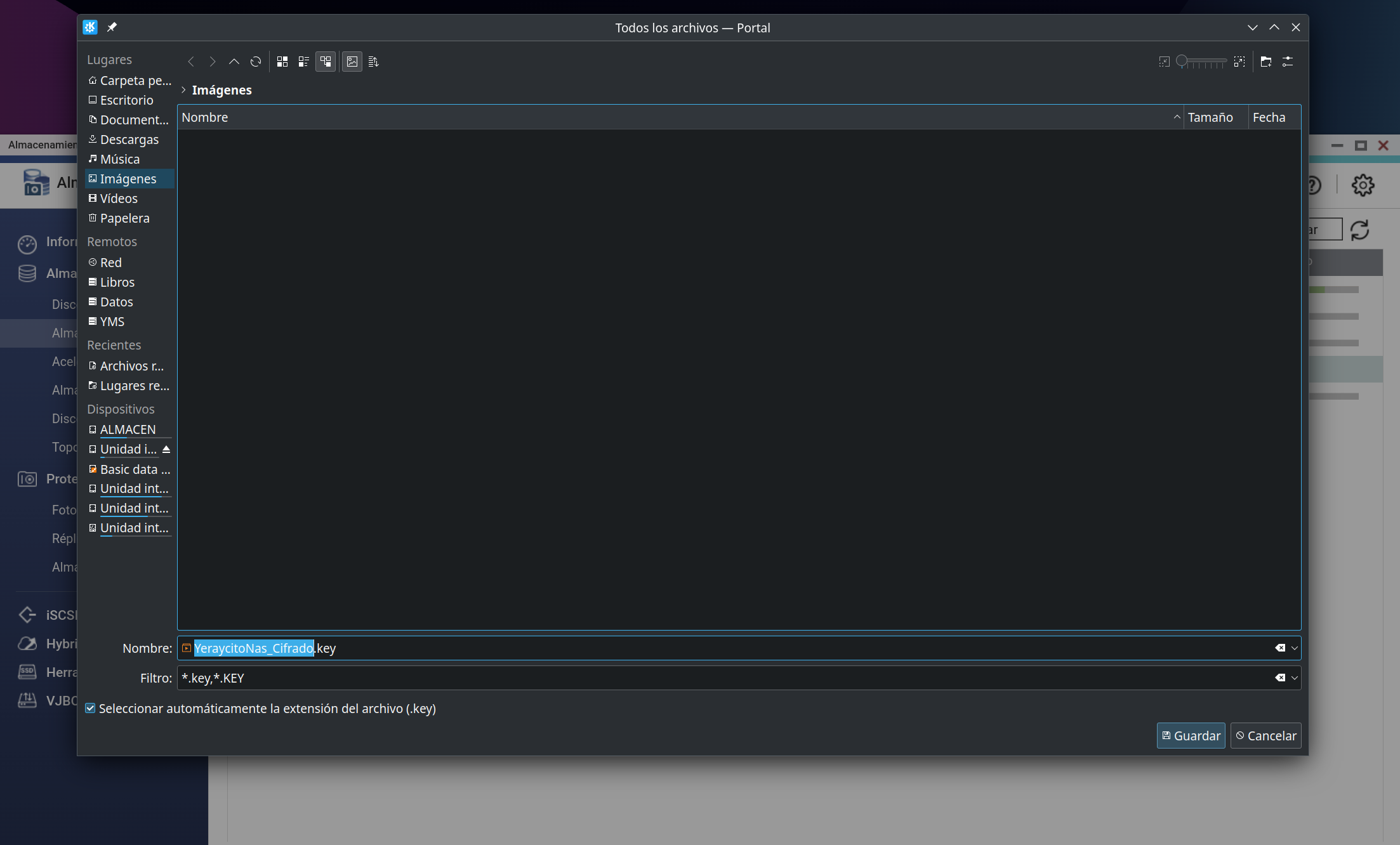The height and width of the screenshot is (845, 1400).
Task: Click the Cancelar button
Action: (1265, 736)
